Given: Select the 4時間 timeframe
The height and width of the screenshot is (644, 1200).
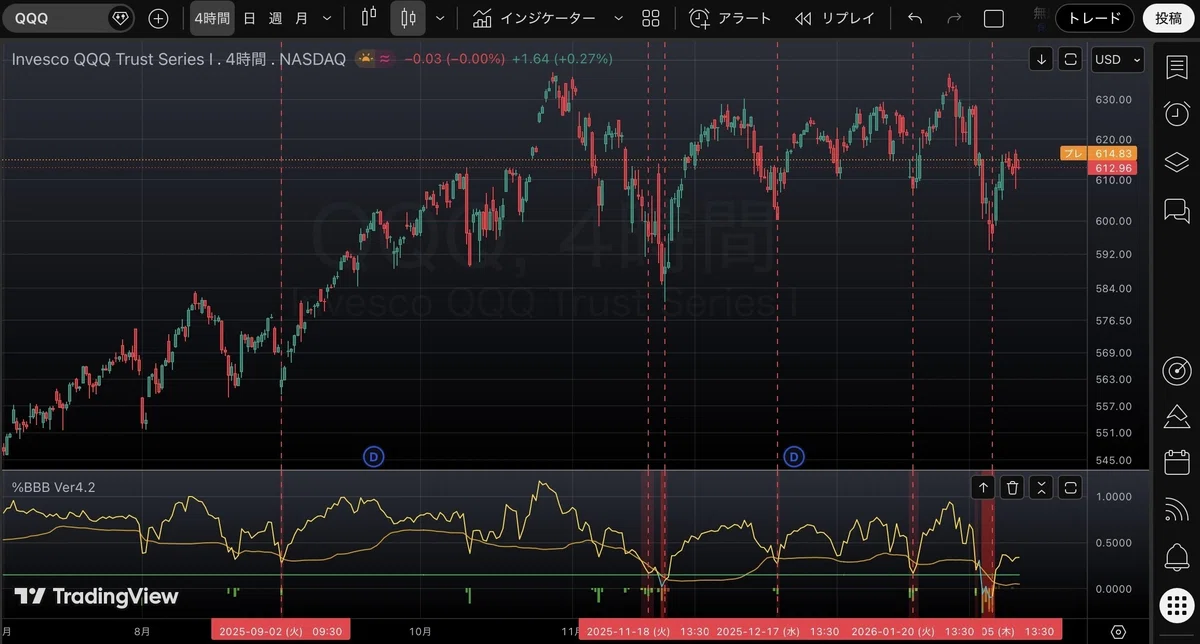Looking at the screenshot, I should click(211, 18).
